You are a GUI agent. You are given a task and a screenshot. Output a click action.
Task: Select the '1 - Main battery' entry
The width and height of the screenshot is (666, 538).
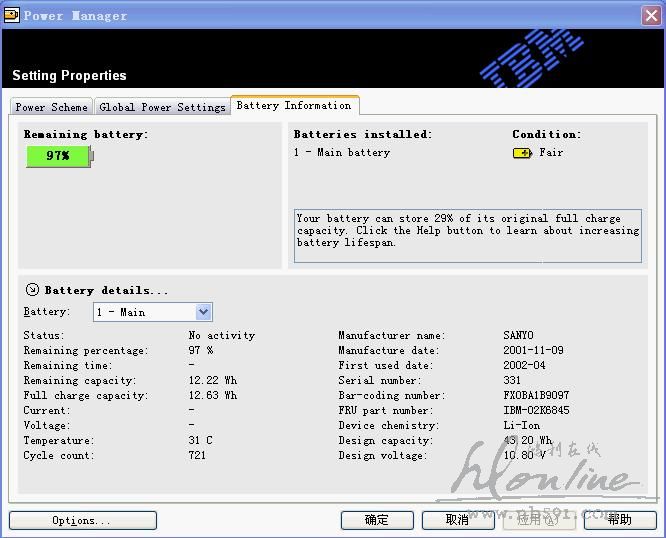click(342, 153)
